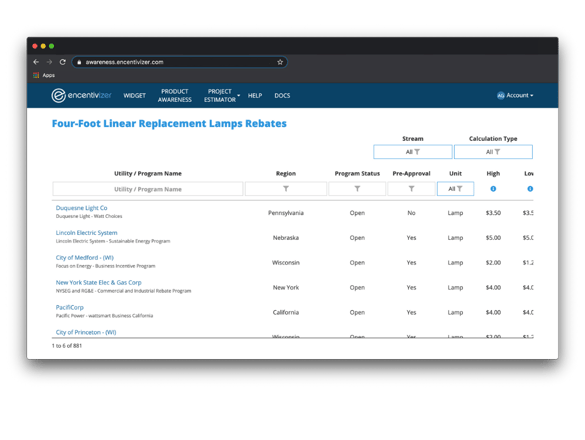Click the Program Status column header

tap(357, 174)
